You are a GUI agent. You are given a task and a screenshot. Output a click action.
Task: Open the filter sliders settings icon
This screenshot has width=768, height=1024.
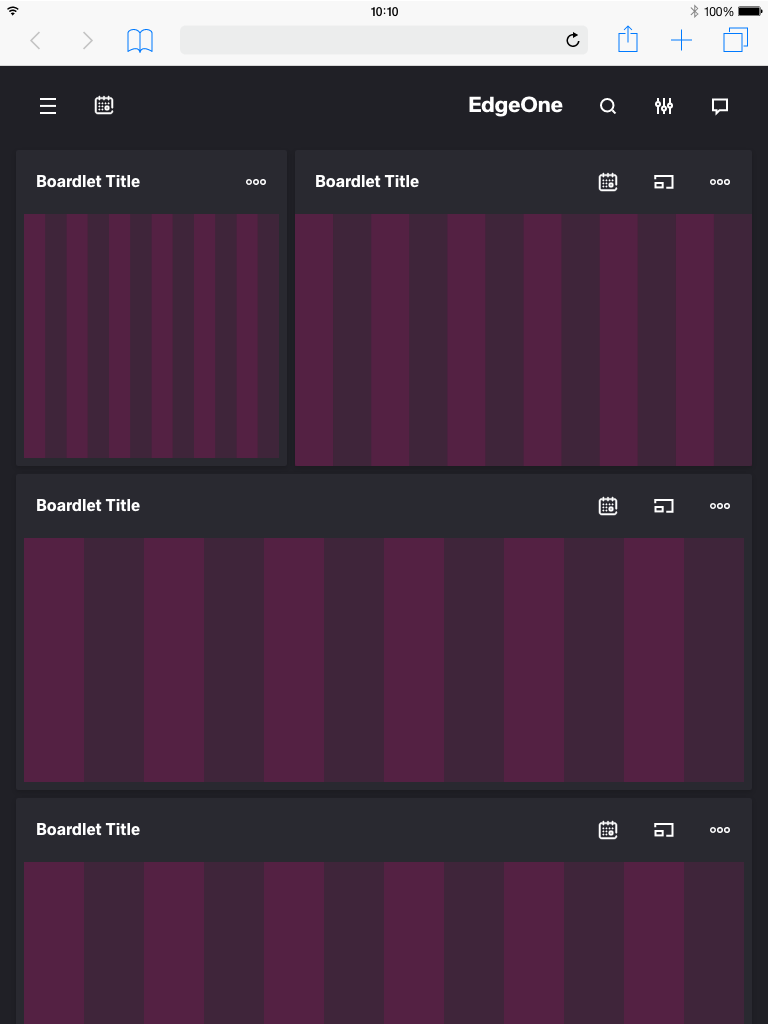pyautogui.click(x=664, y=106)
